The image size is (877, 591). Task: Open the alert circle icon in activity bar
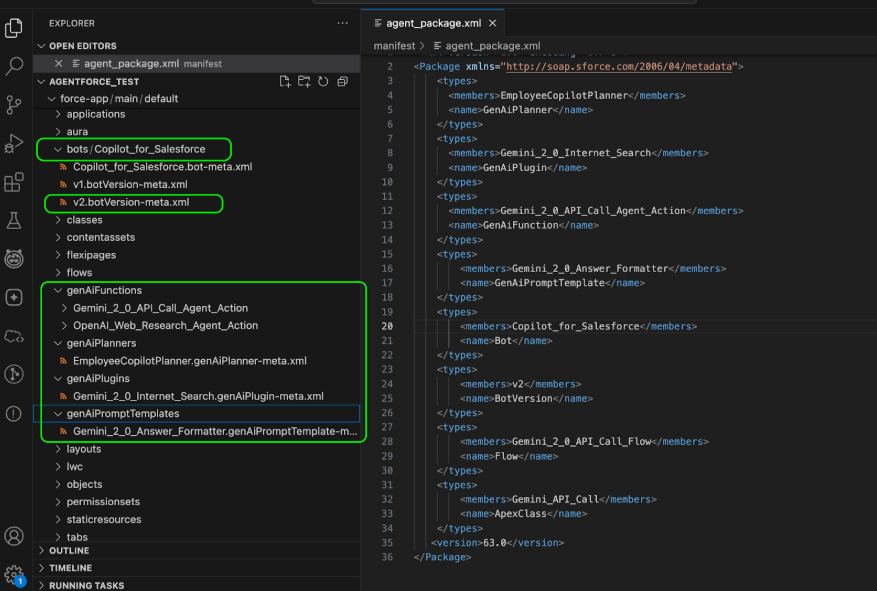(x=13, y=413)
